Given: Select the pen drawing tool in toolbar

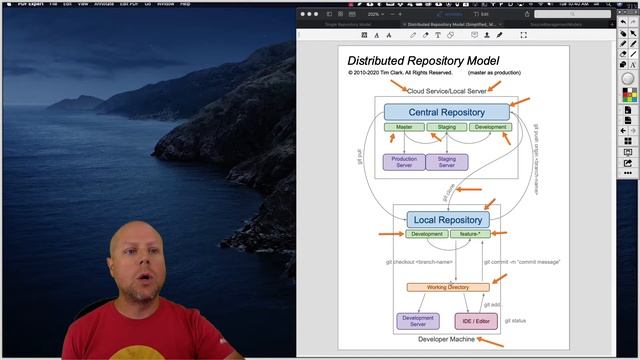Looking at the screenshot, I should click(x=413, y=36).
